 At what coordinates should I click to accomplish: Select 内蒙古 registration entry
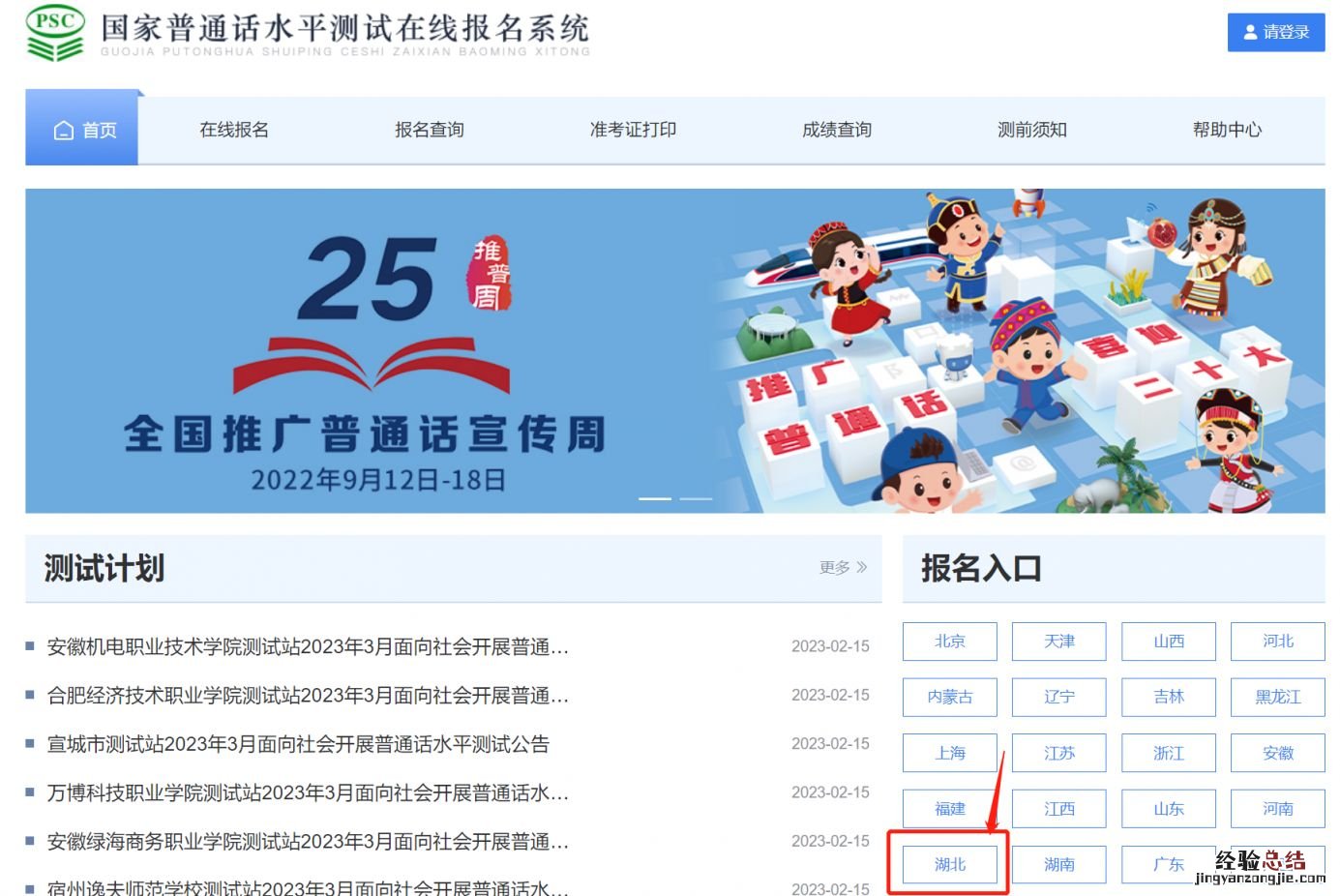pyautogui.click(x=950, y=697)
